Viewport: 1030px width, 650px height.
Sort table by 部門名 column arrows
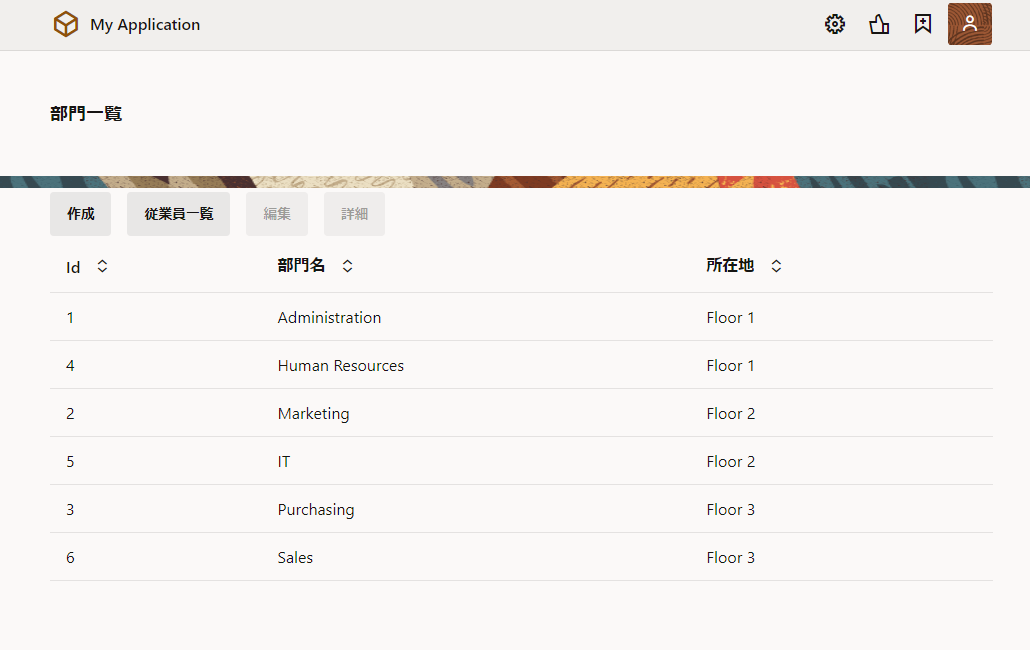pos(347,266)
